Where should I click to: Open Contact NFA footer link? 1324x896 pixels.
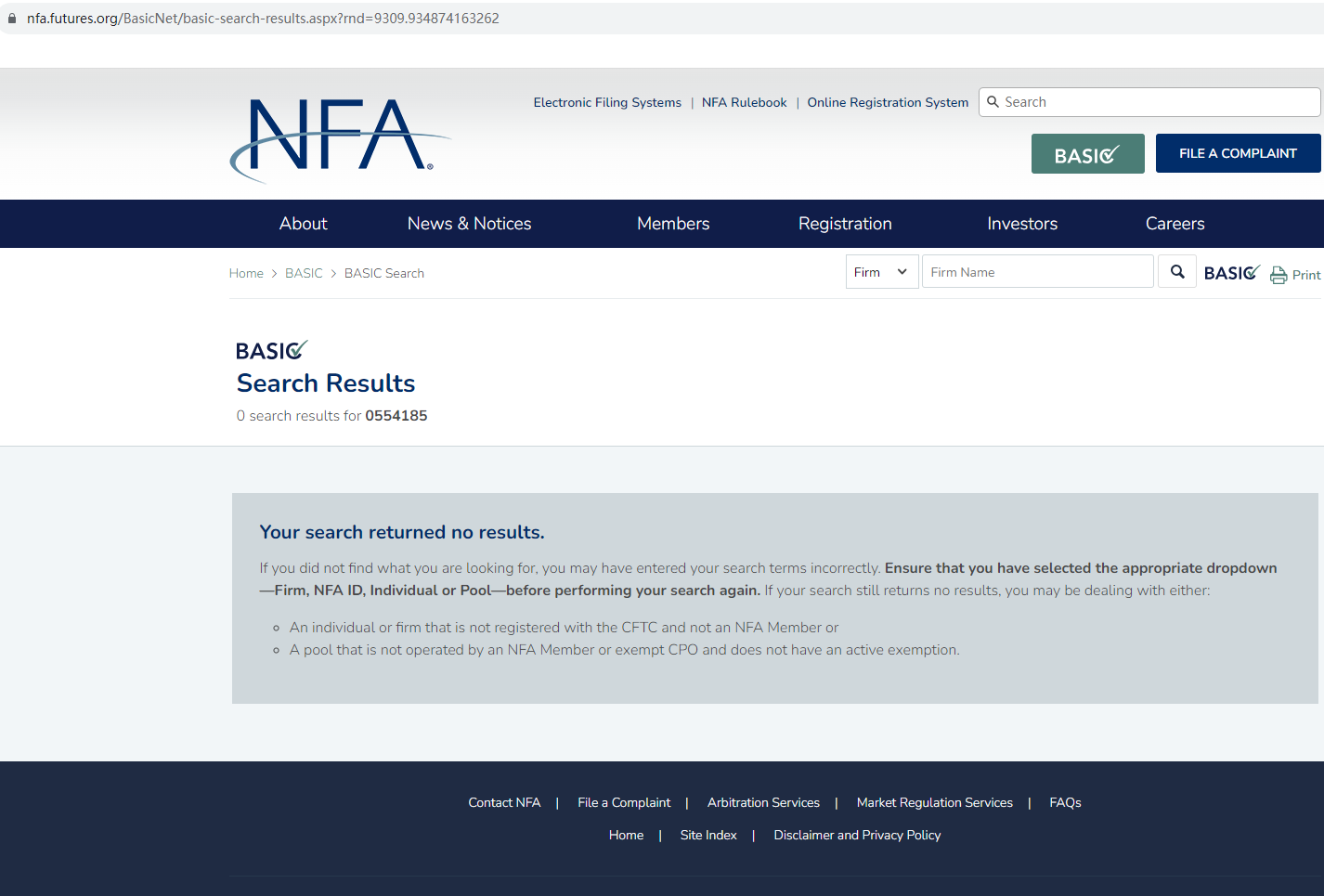(x=504, y=802)
